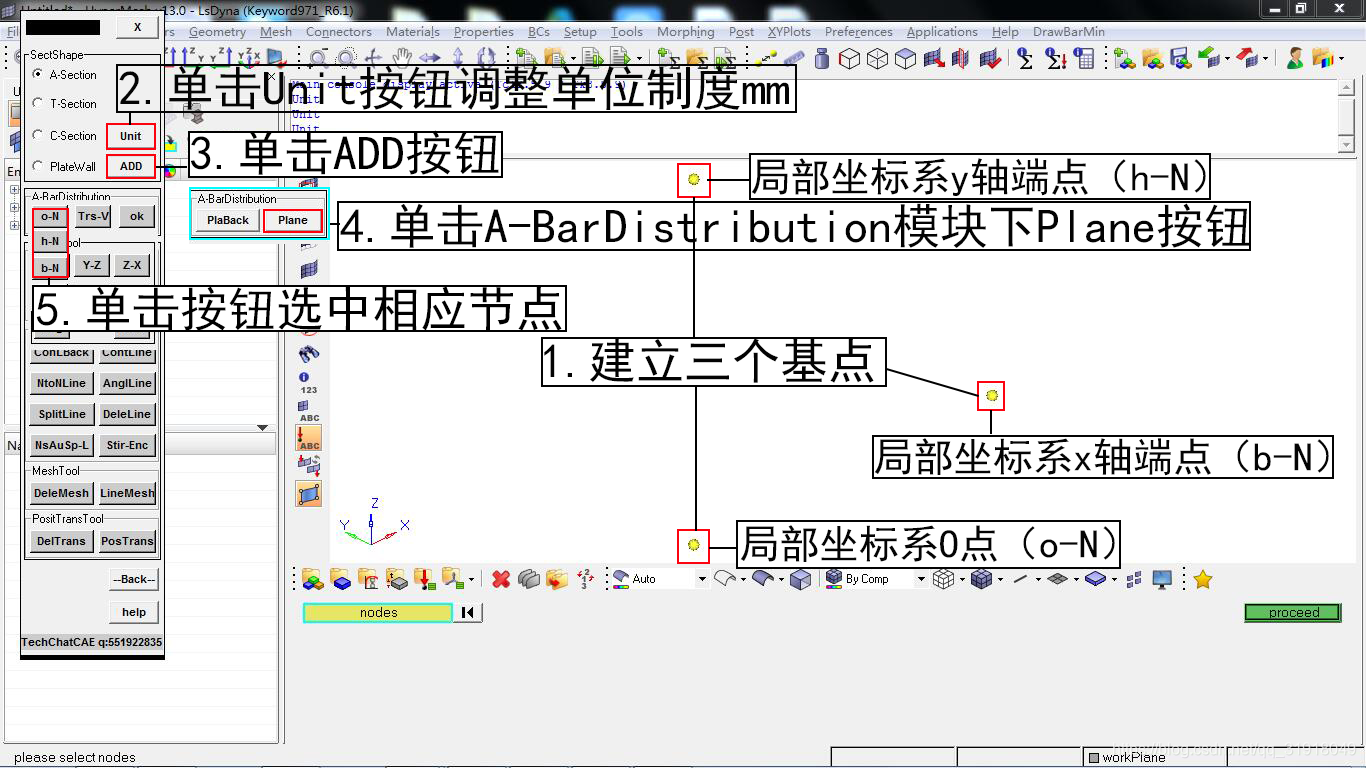This screenshot has width=1366, height=768.
Task: Click the binoculars find icon in side toolbar
Action: coord(309,353)
